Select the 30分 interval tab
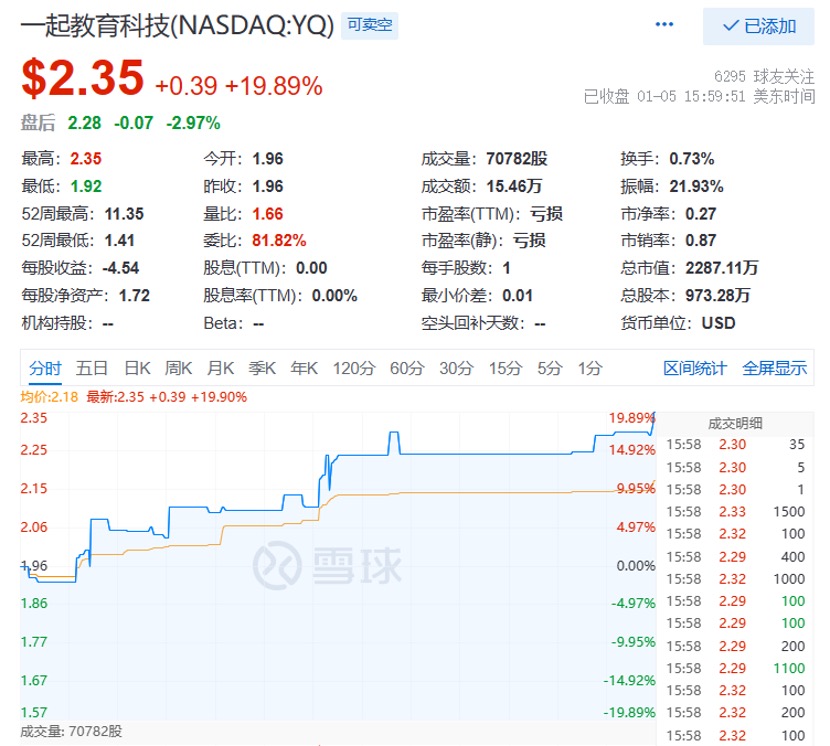This screenshot has width=830, height=746. [456, 368]
